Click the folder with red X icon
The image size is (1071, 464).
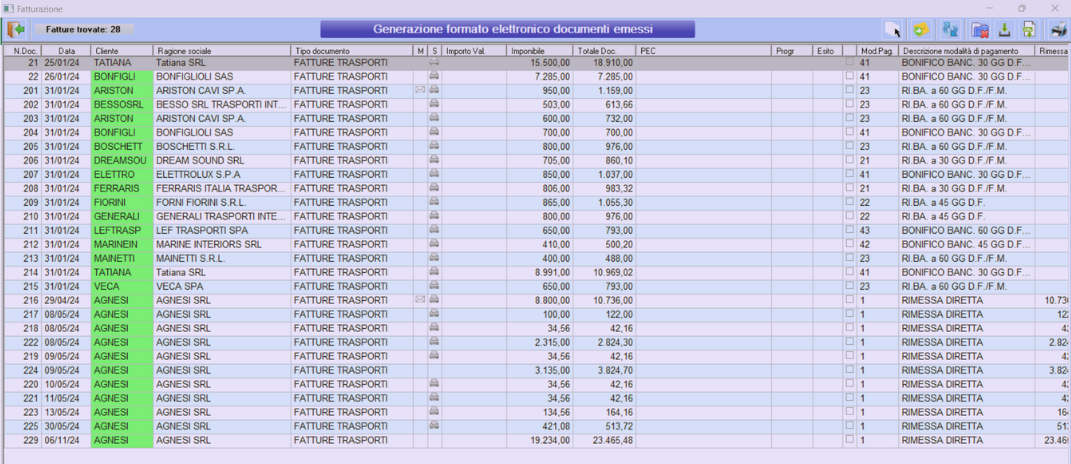pyautogui.click(x=981, y=30)
